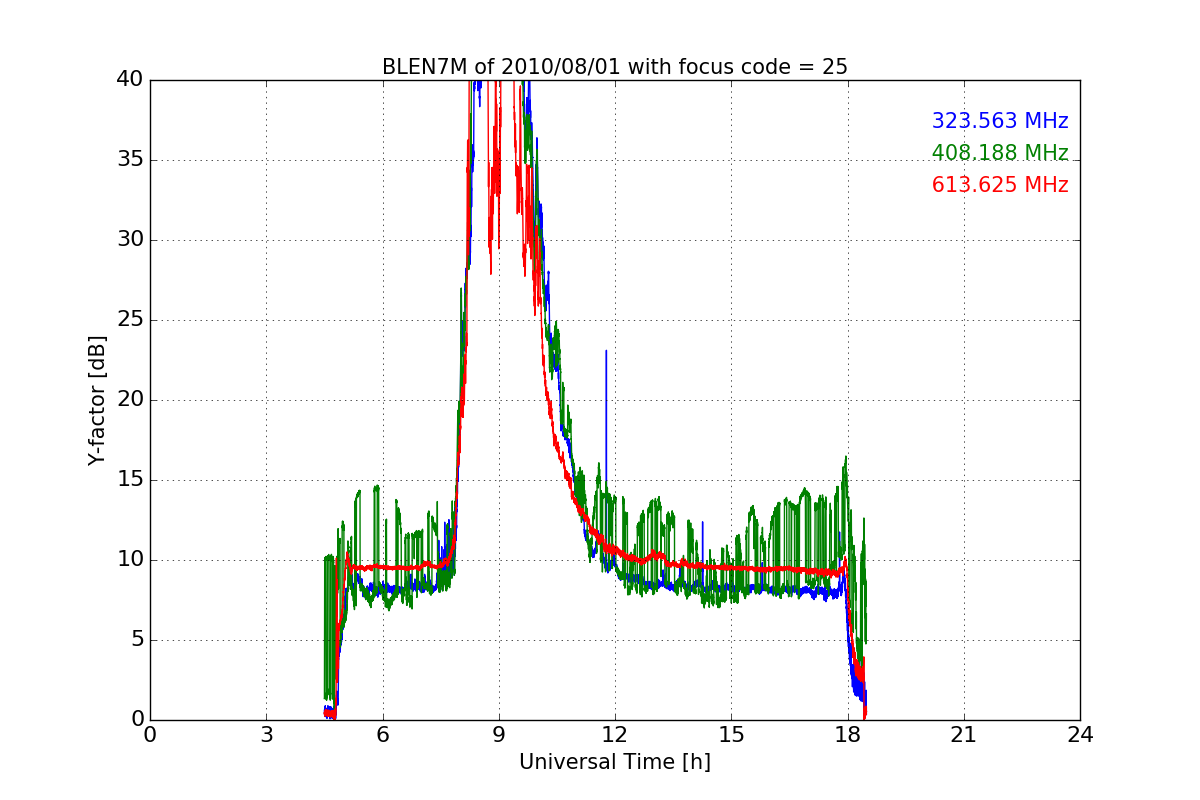Click x-axis tick label '9'

(499, 734)
